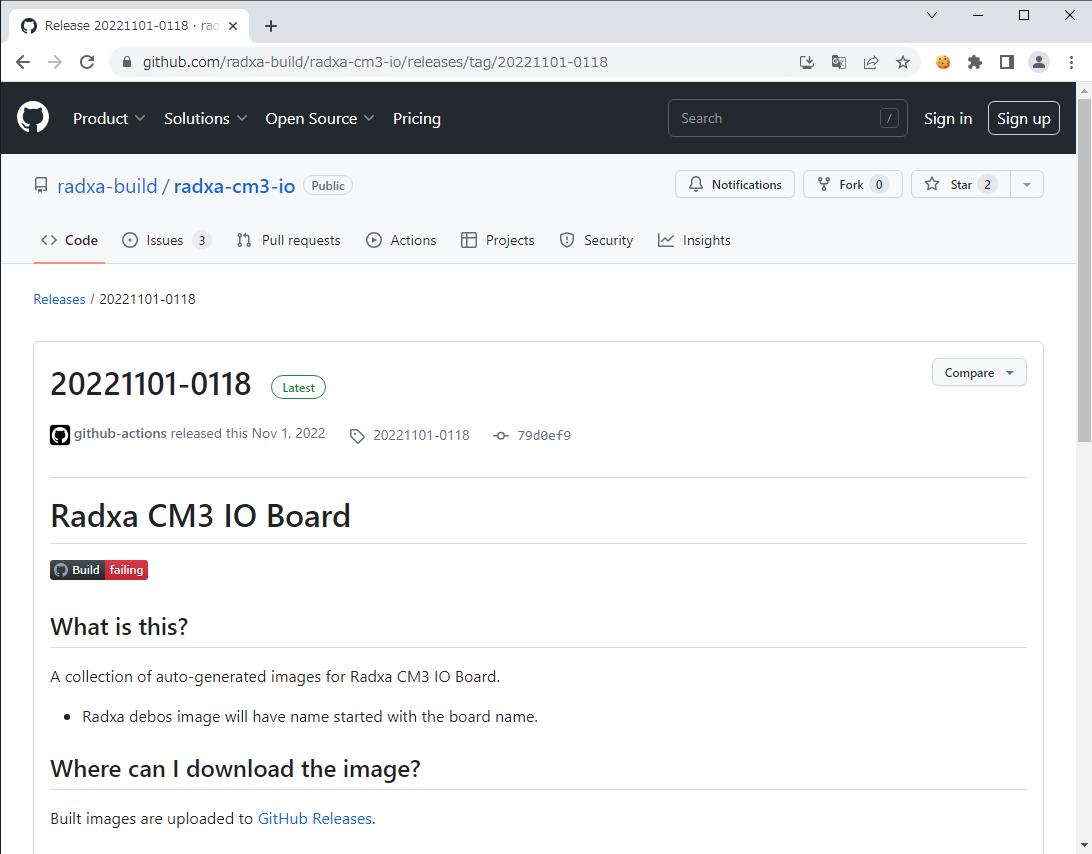The height and width of the screenshot is (854, 1092).
Task: Switch to the Actions tab
Action: [x=401, y=240]
